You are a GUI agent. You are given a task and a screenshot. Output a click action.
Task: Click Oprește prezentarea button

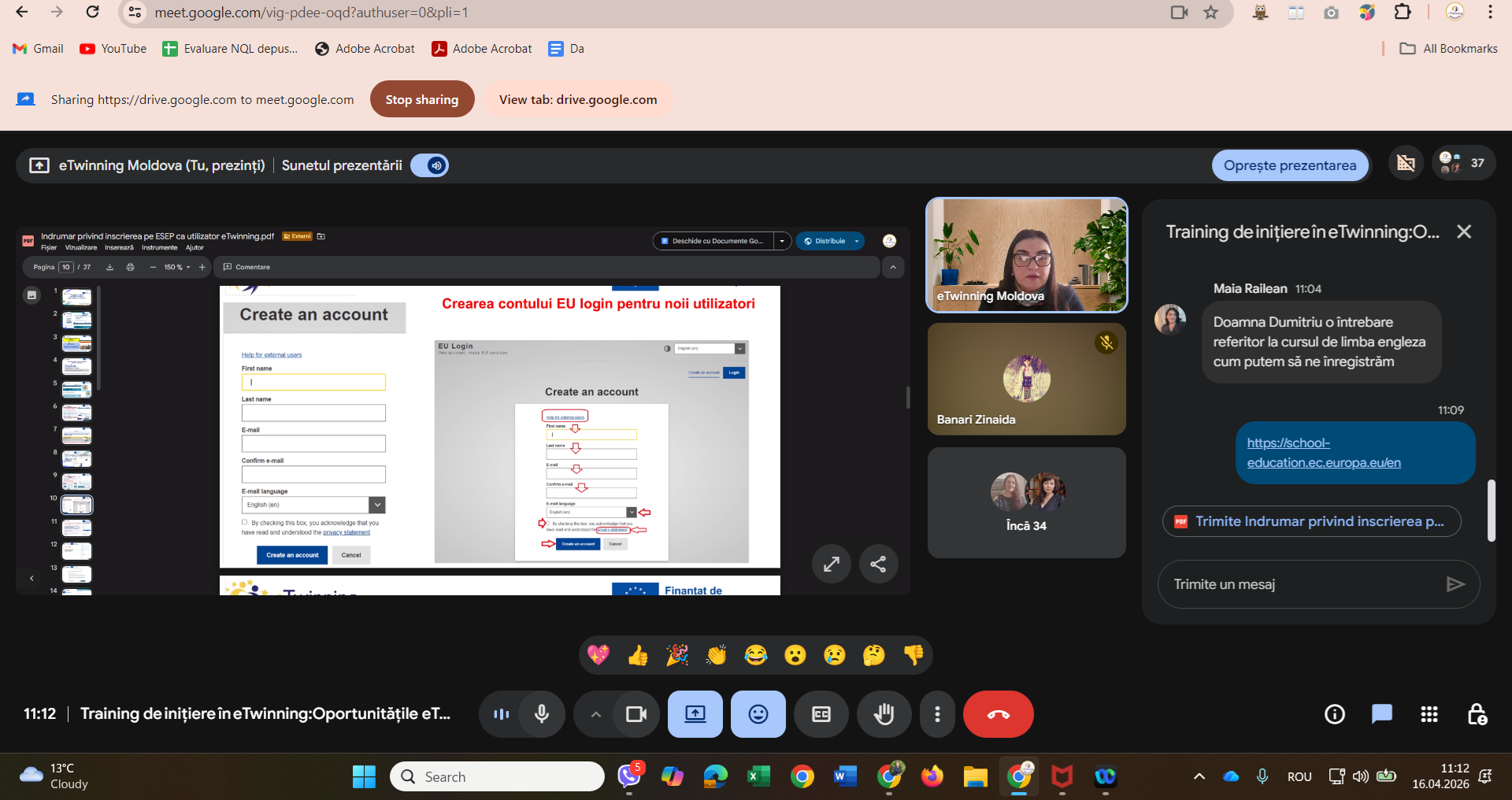point(1289,165)
